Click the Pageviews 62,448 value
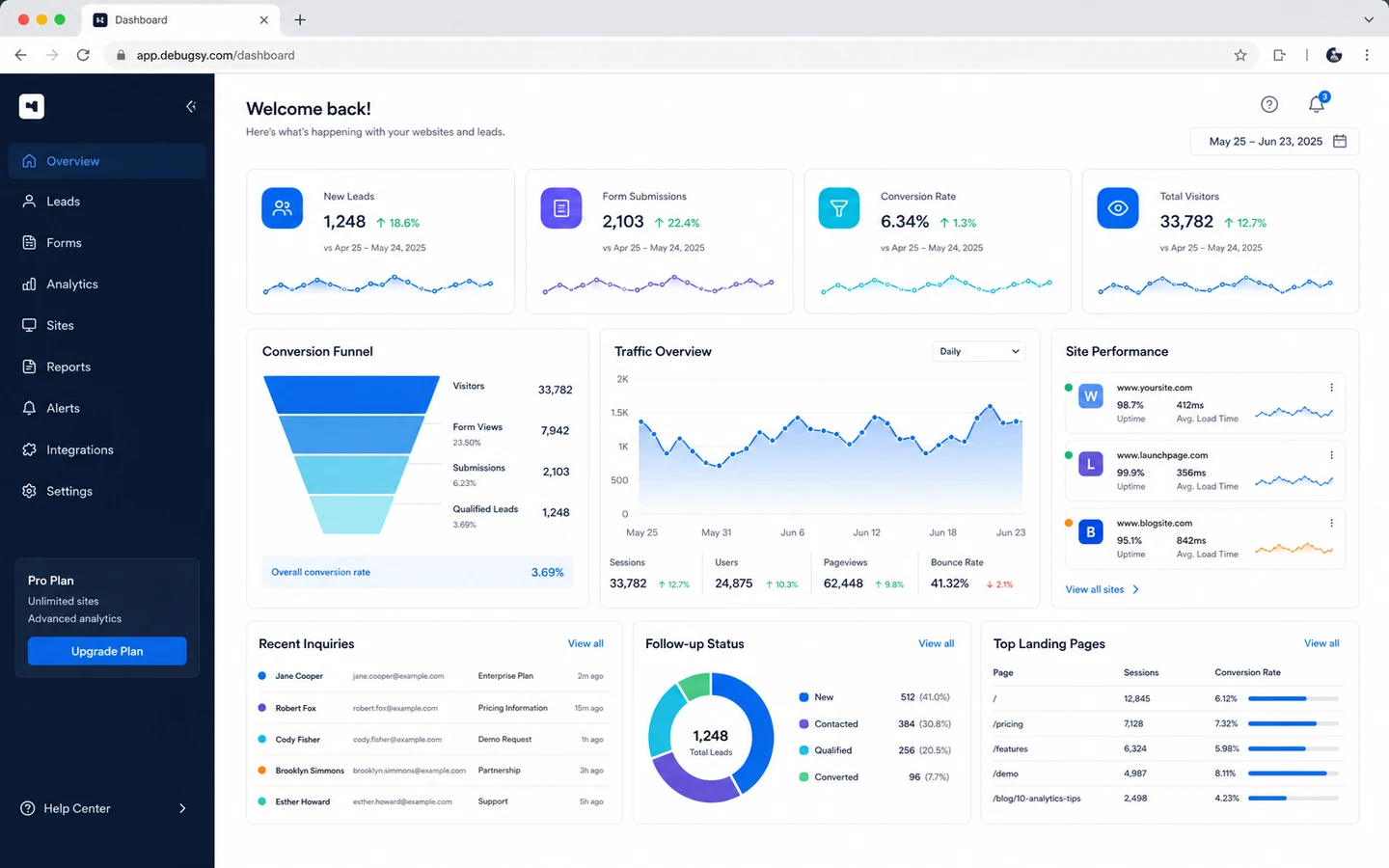The height and width of the screenshot is (868, 1389). click(843, 583)
